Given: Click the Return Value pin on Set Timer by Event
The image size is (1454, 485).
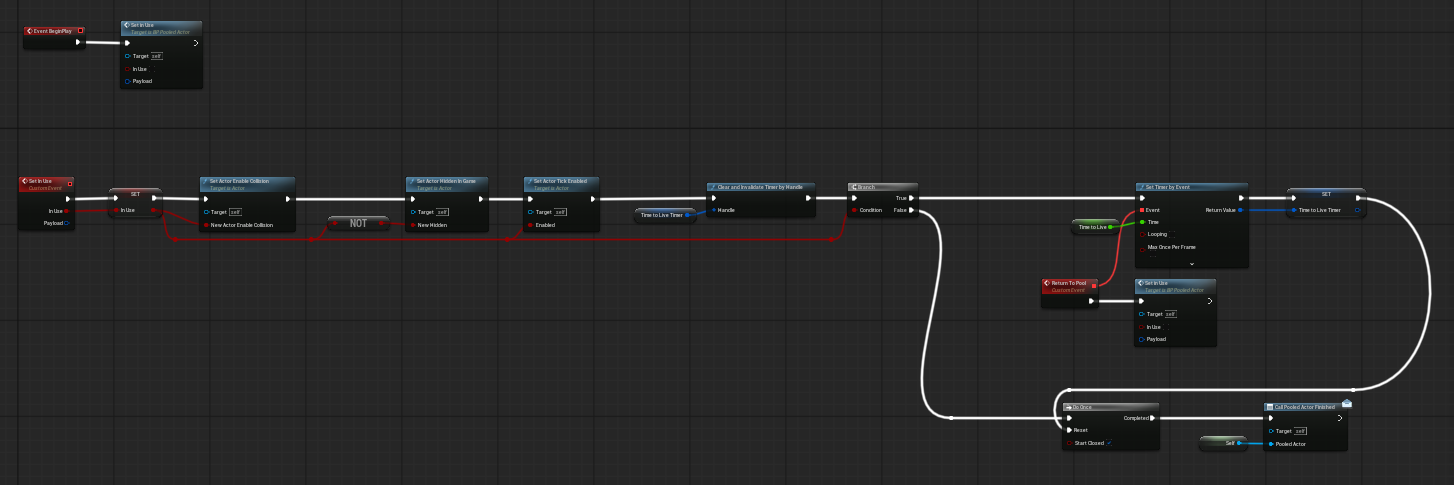Looking at the screenshot, I should 1241,210.
